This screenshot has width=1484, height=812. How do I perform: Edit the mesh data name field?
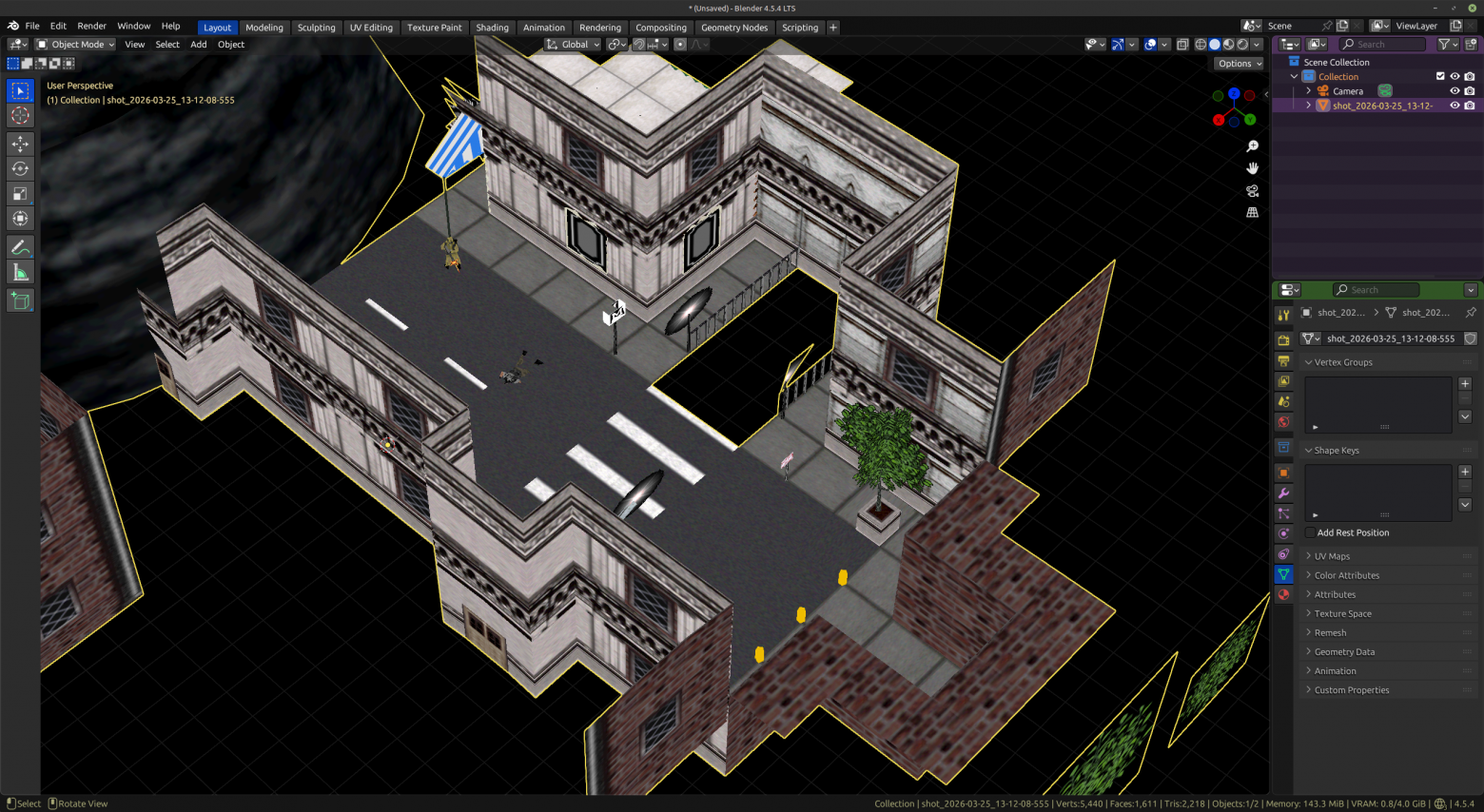coord(1391,338)
